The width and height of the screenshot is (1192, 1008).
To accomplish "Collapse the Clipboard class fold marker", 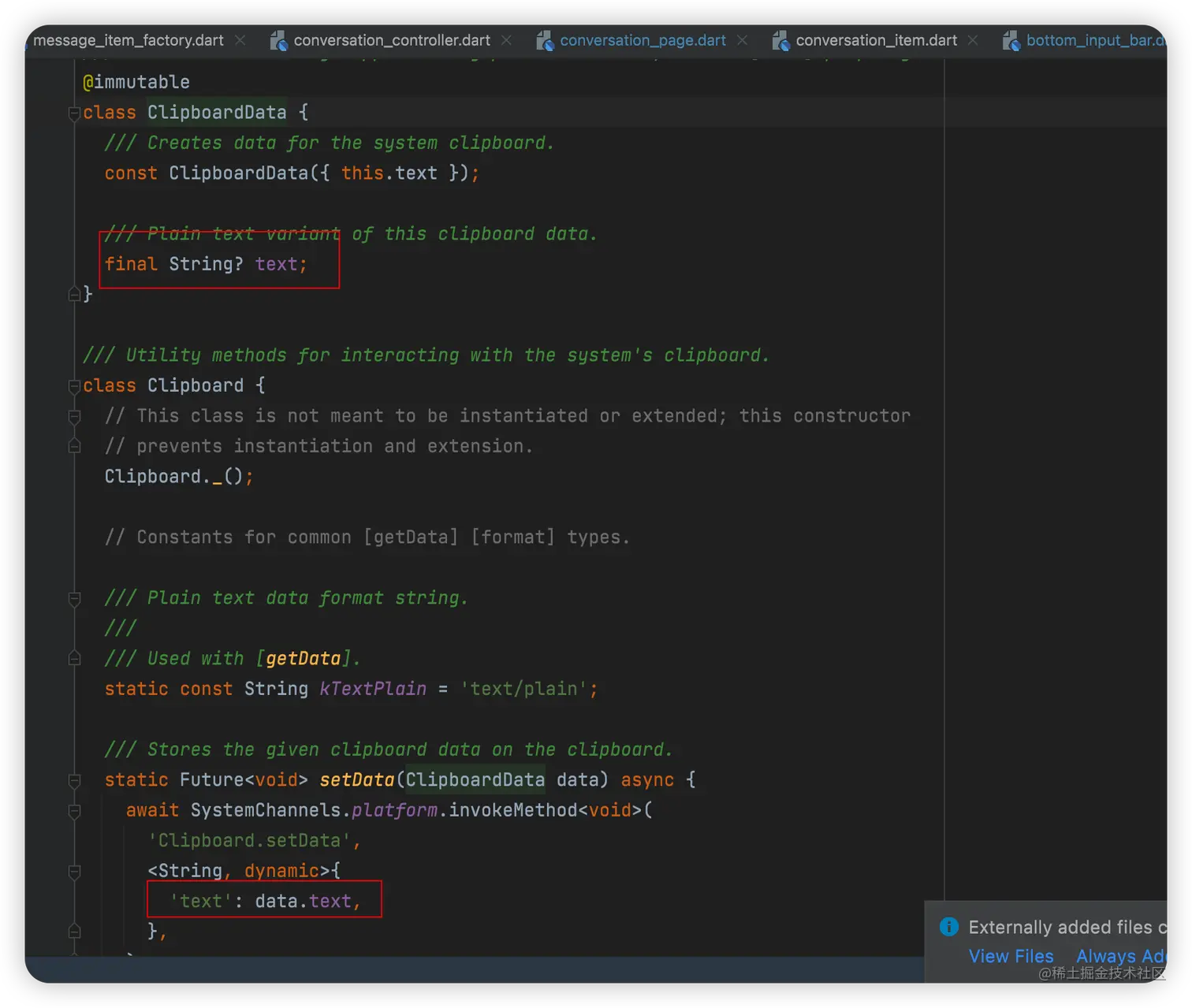I will (x=74, y=386).
